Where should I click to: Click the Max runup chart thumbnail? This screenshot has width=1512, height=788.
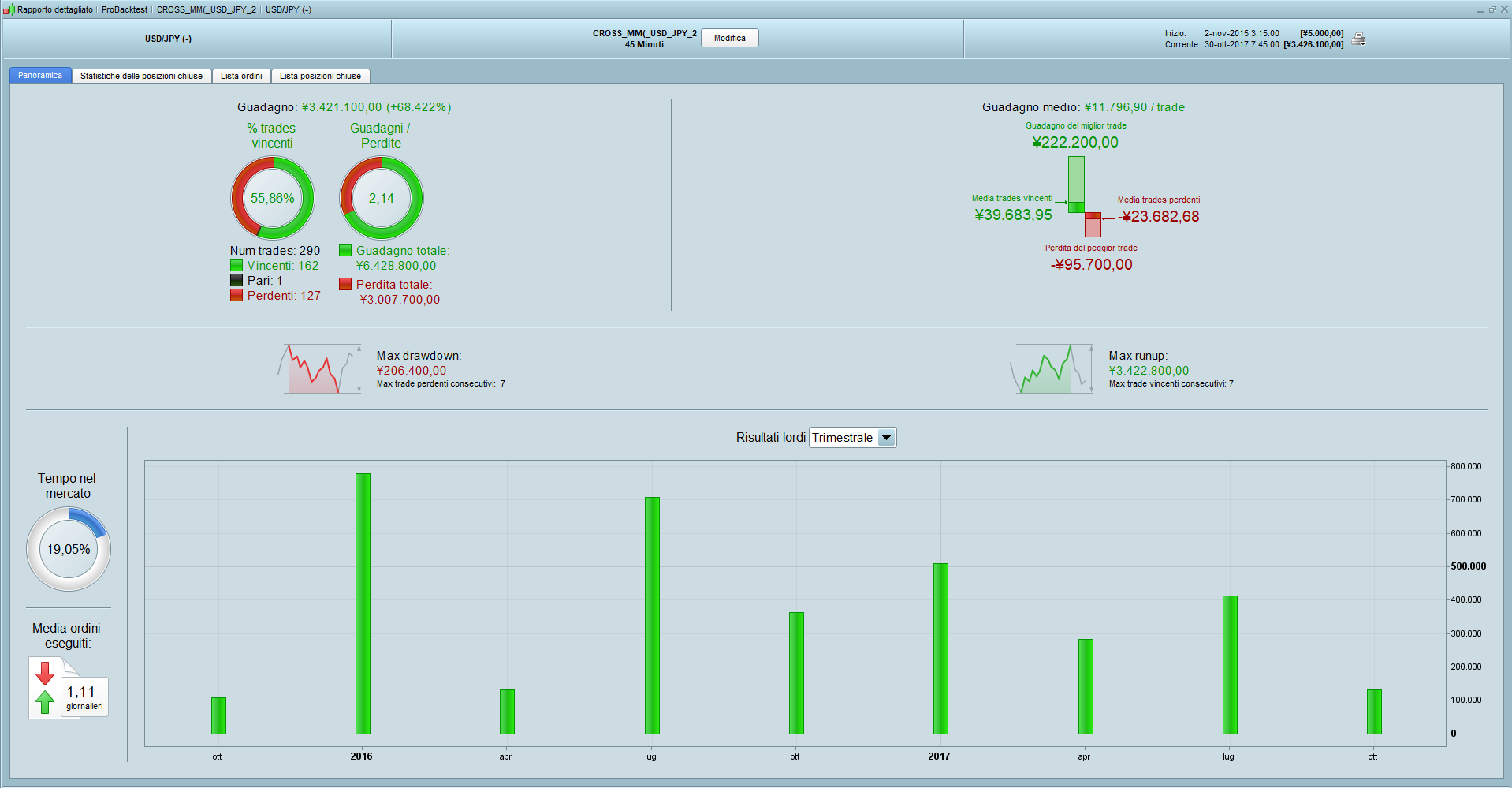tap(1052, 368)
